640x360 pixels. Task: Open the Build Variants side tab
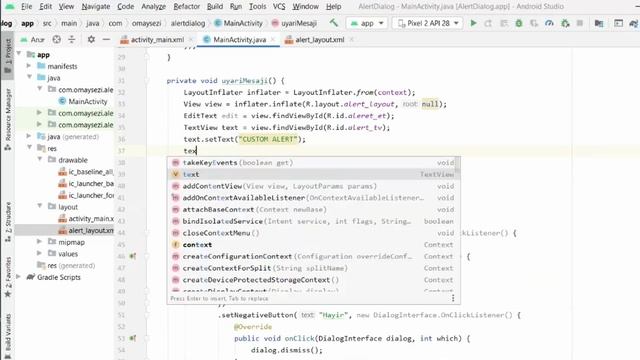[x=7, y=336]
